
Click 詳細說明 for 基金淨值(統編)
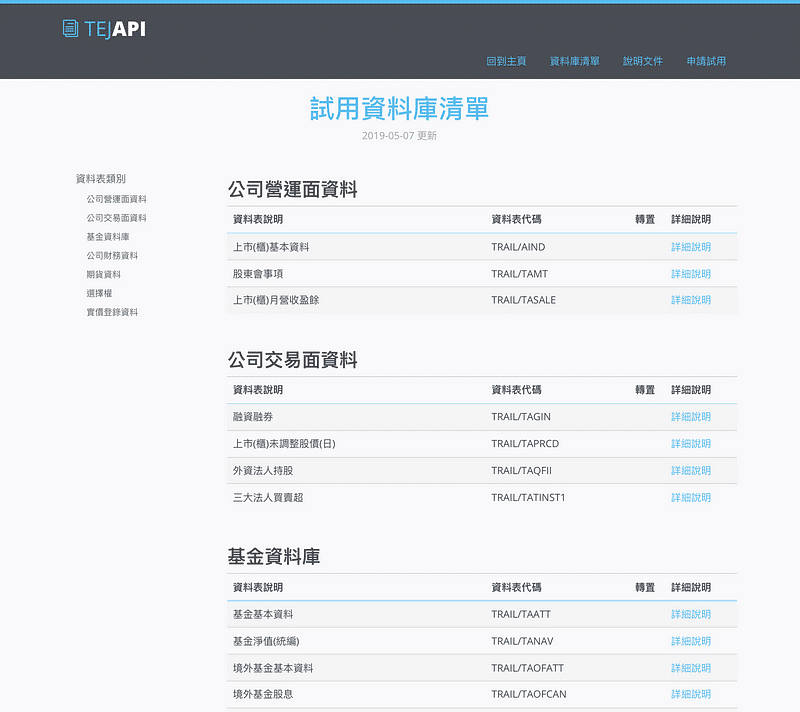690,641
